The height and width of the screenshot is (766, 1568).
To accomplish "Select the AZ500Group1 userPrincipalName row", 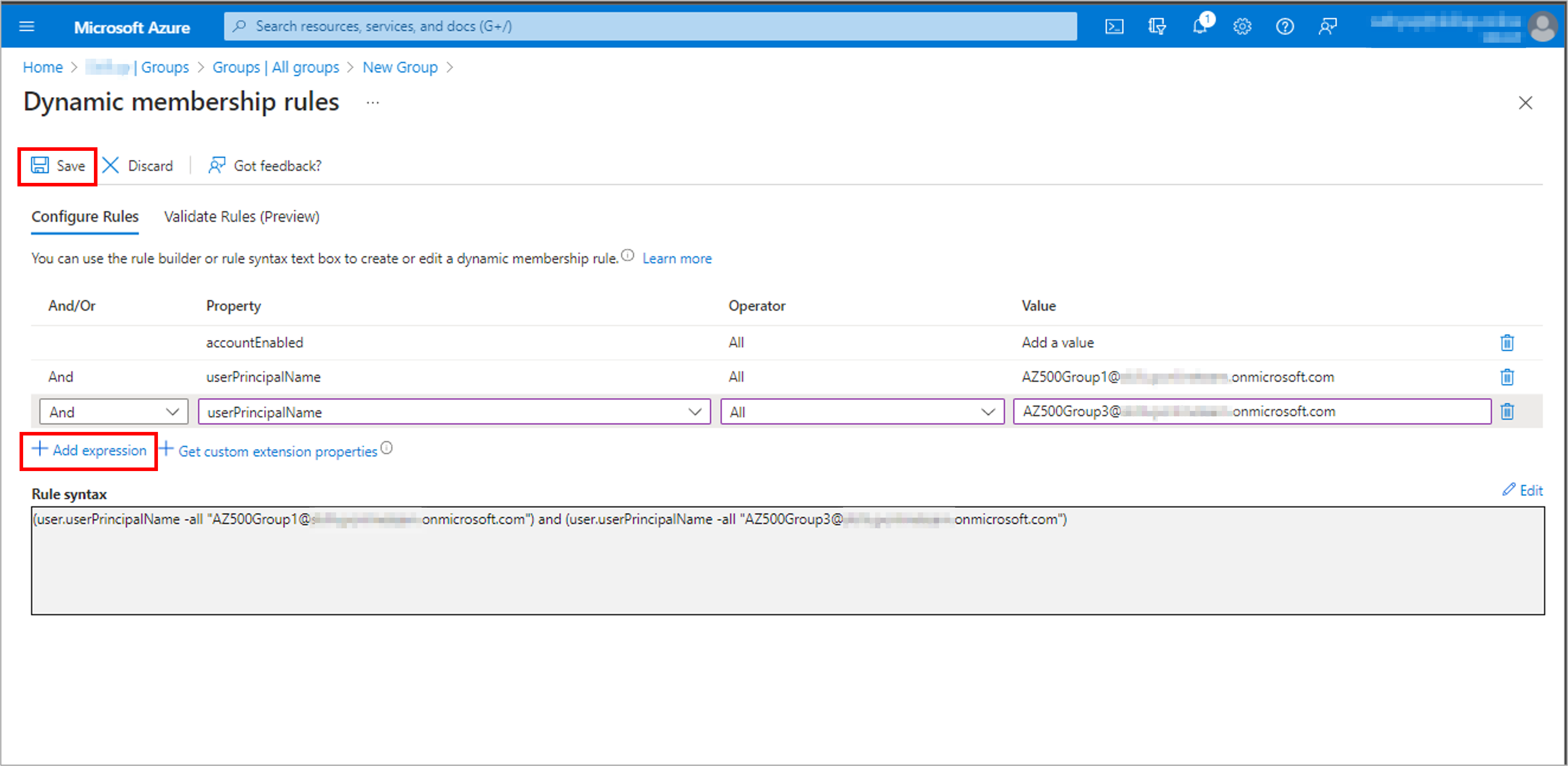I will (786, 377).
